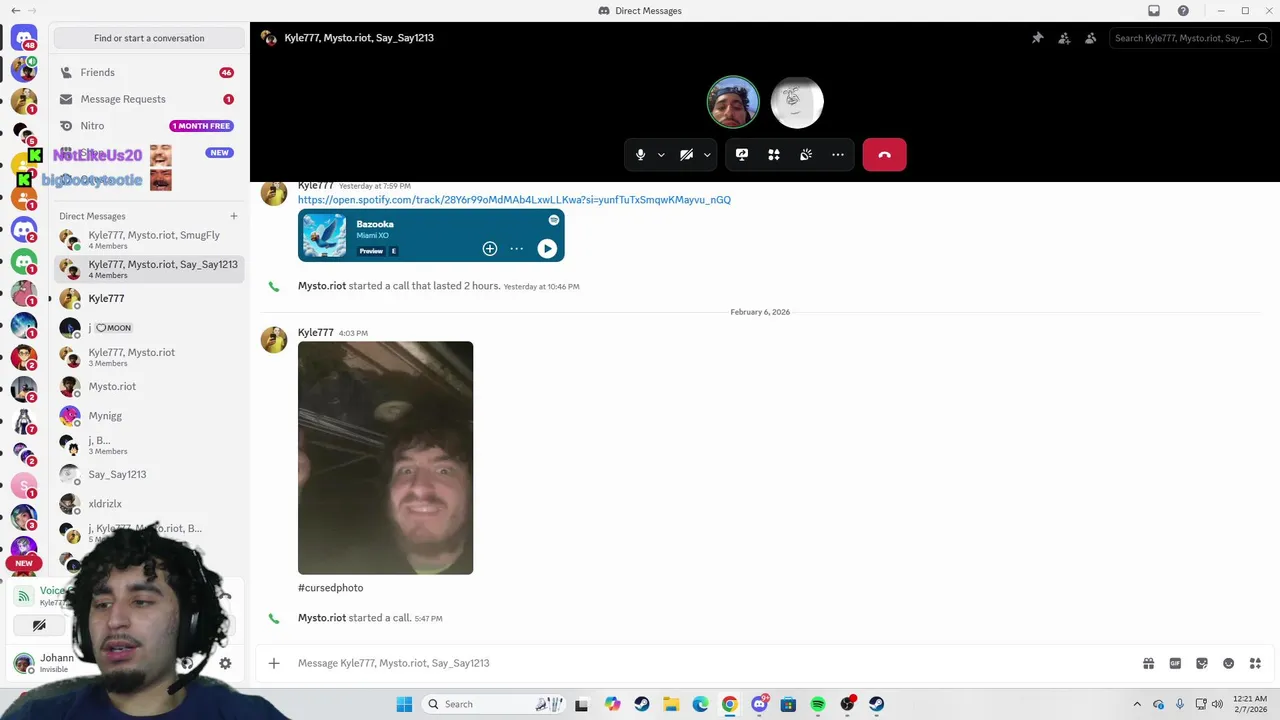Open the Bazooka album cover thumbnail

coord(325,237)
